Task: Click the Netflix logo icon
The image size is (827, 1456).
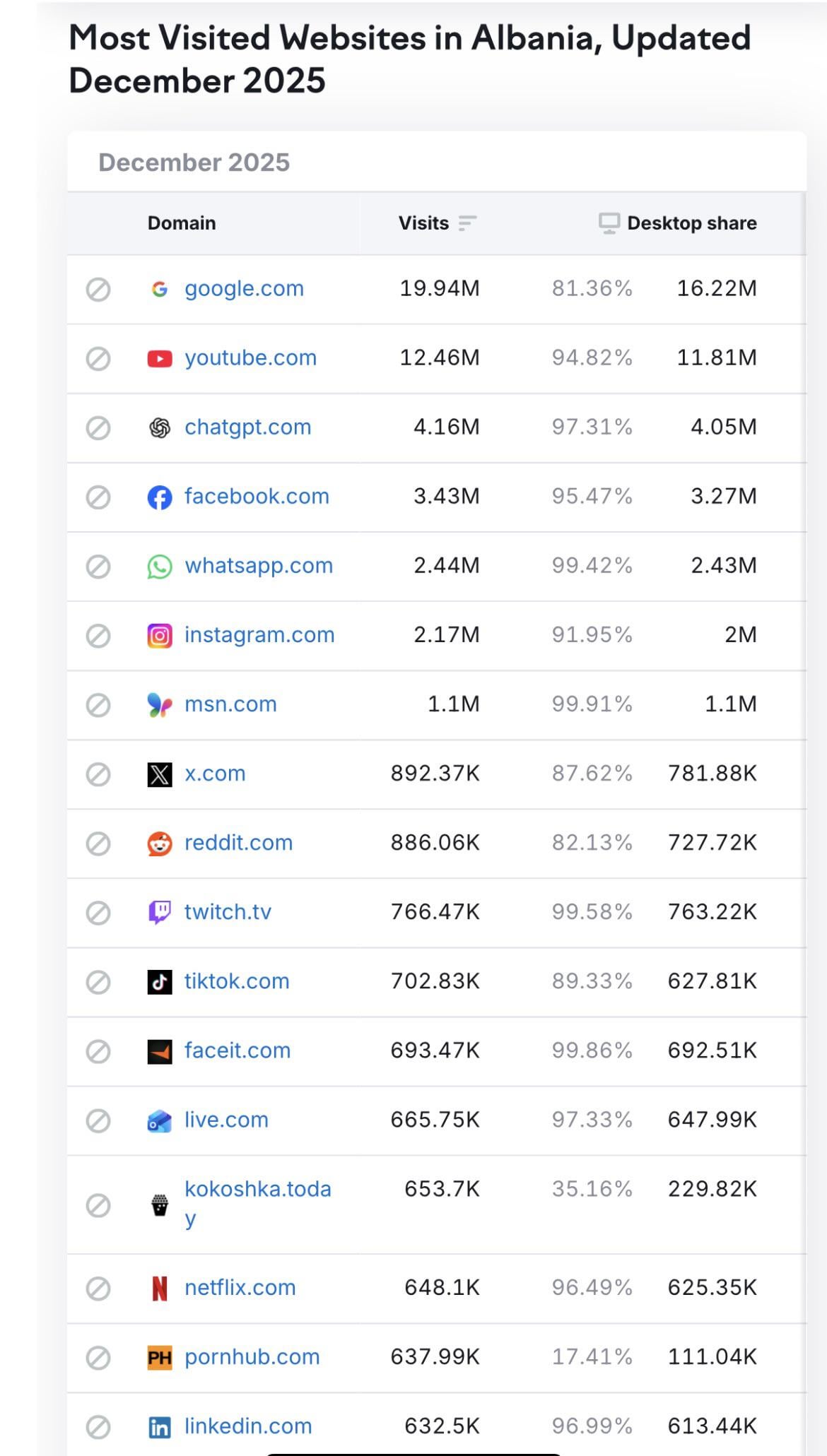Action: pyautogui.click(x=160, y=1288)
